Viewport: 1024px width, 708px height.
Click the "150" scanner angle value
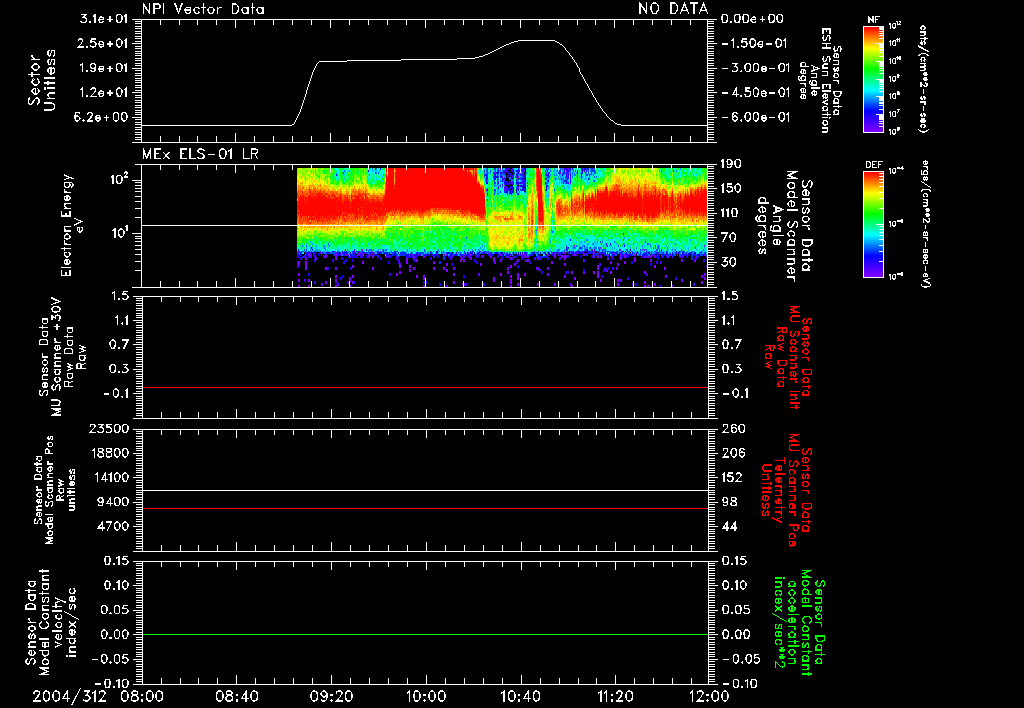(731, 188)
